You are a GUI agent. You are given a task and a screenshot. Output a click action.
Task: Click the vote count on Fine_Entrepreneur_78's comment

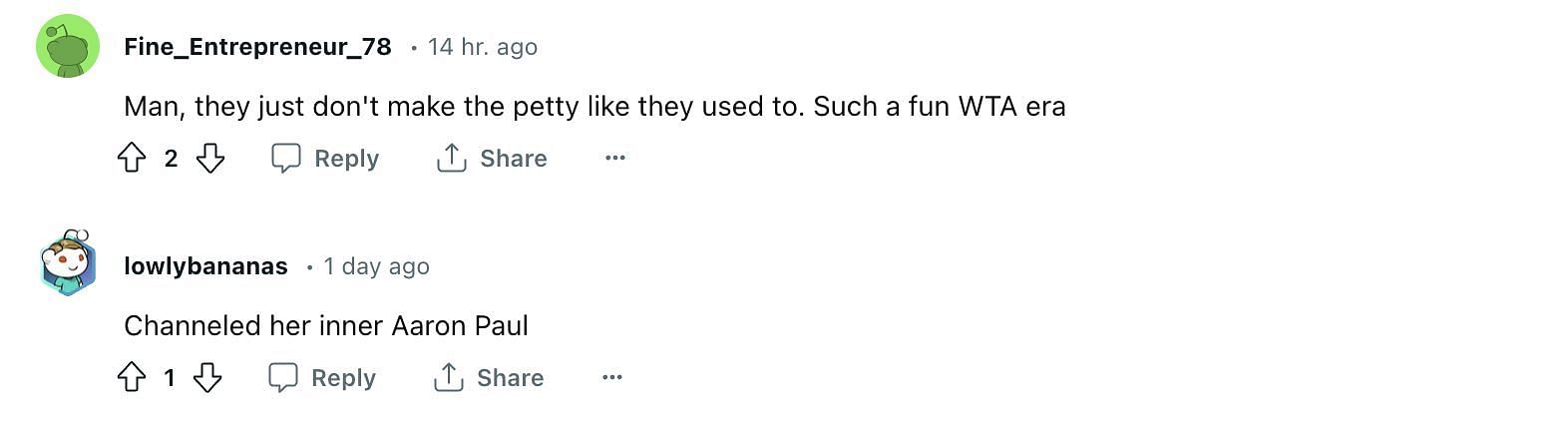[x=171, y=159]
